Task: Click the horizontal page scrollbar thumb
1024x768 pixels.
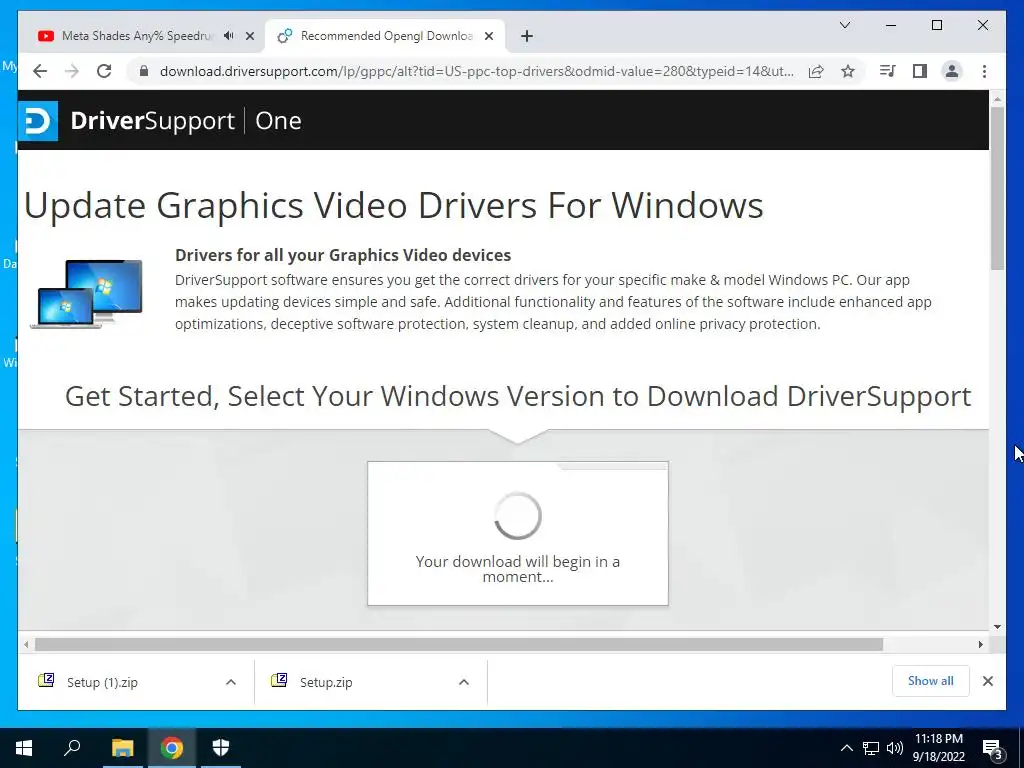Action: tap(459, 645)
